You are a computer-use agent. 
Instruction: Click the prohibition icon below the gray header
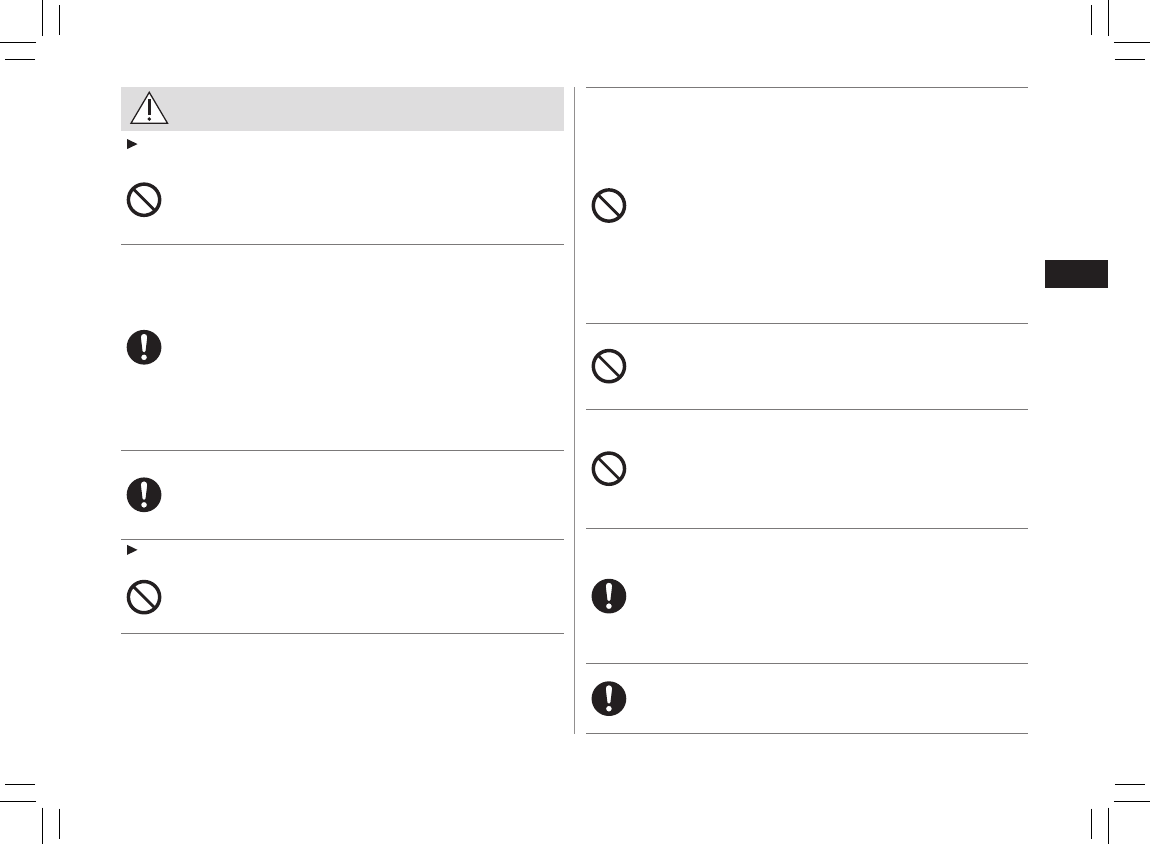[144, 201]
